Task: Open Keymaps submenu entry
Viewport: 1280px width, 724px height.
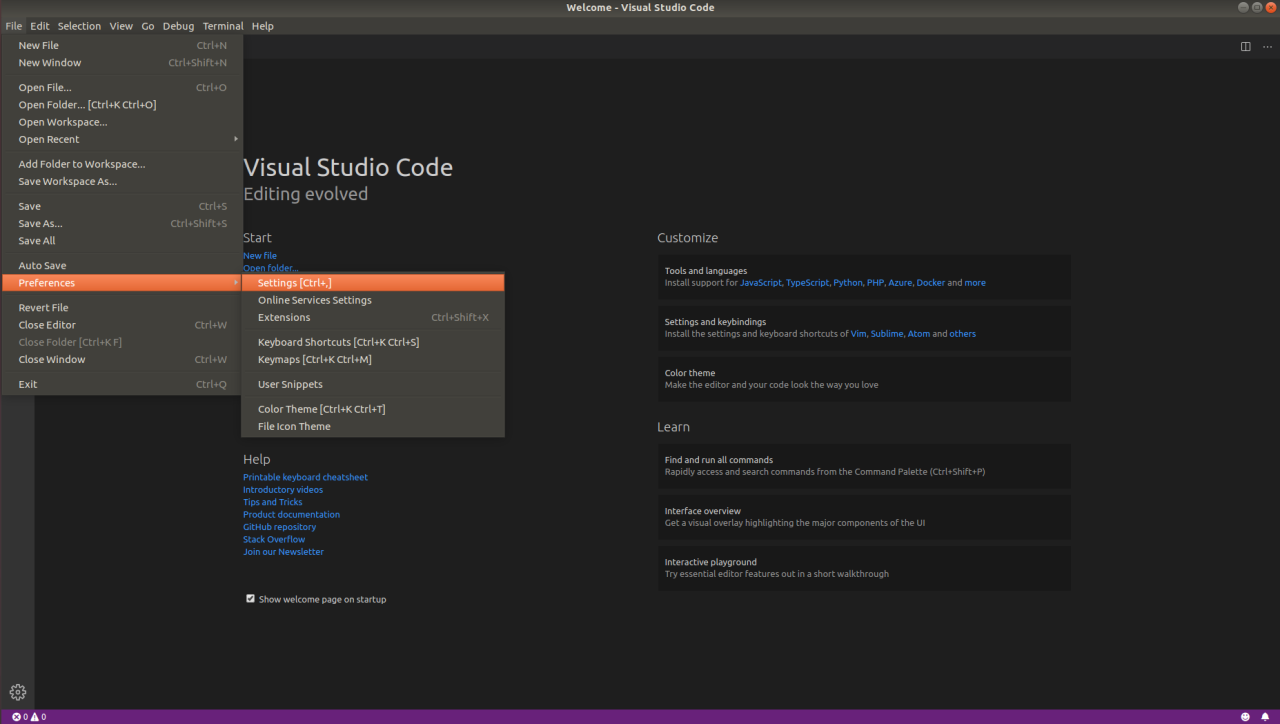Action: [x=373, y=359]
